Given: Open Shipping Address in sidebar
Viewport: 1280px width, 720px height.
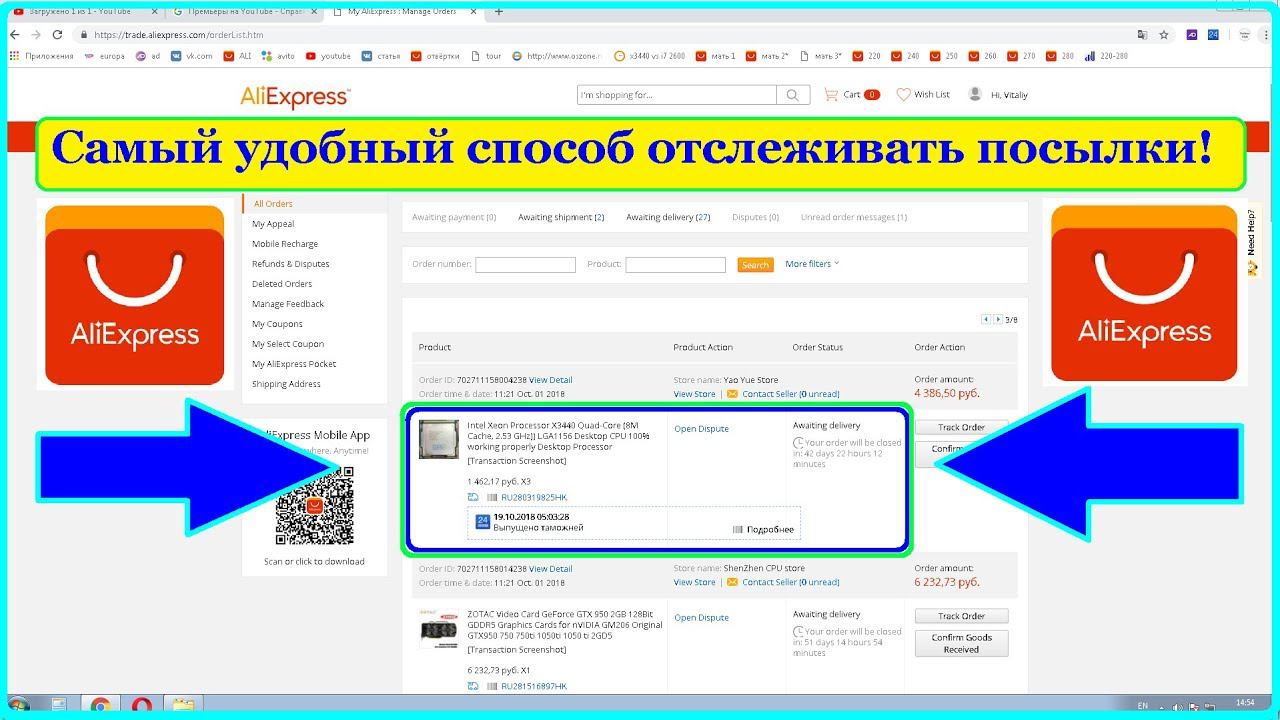Looking at the screenshot, I should [286, 384].
